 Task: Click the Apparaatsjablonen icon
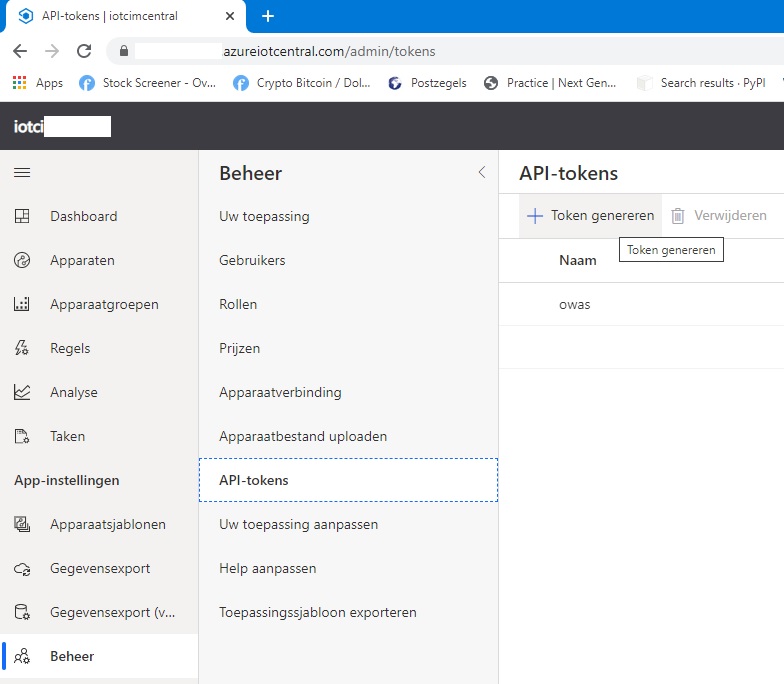pyautogui.click(x=22, y=524)
